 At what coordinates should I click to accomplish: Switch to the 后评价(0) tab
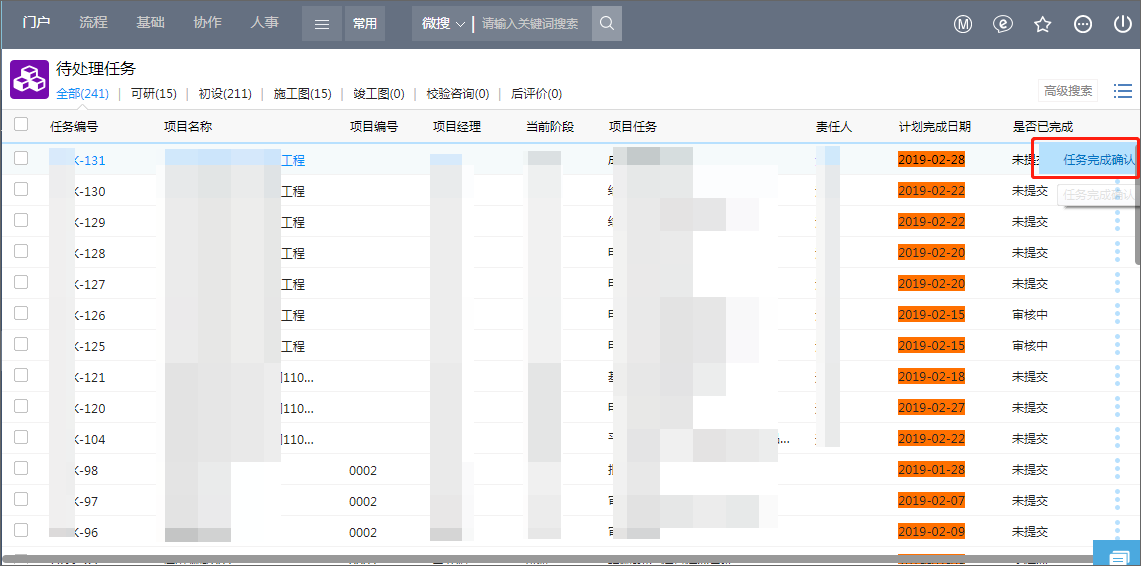(536, 93)
